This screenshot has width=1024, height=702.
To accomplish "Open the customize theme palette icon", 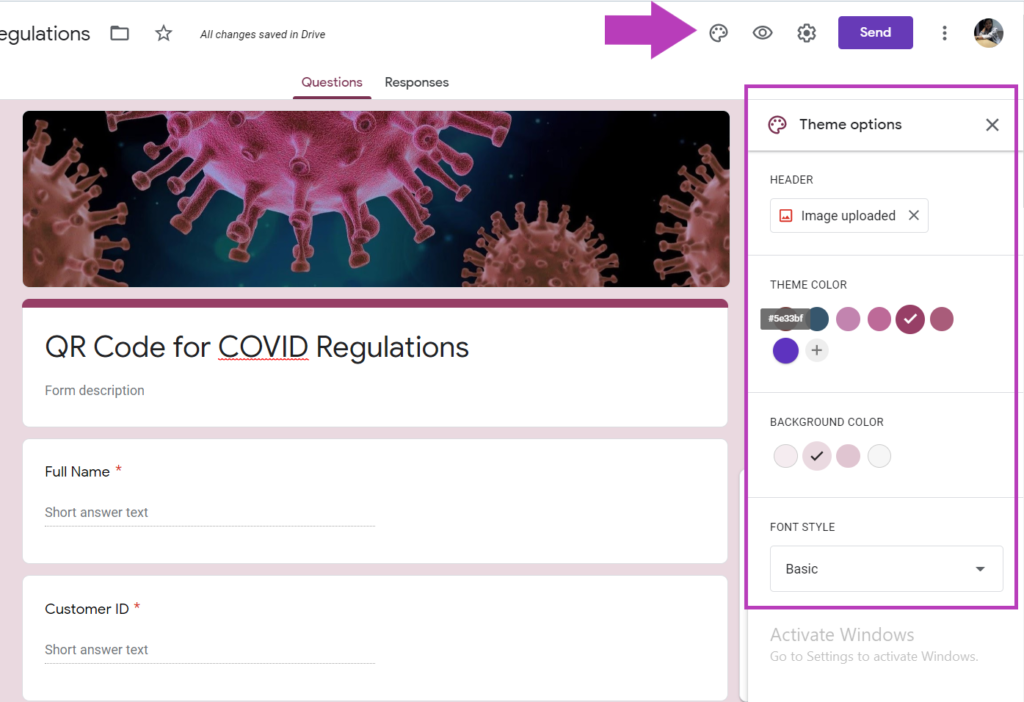I will pyautogui.click(x=718, y=33).
